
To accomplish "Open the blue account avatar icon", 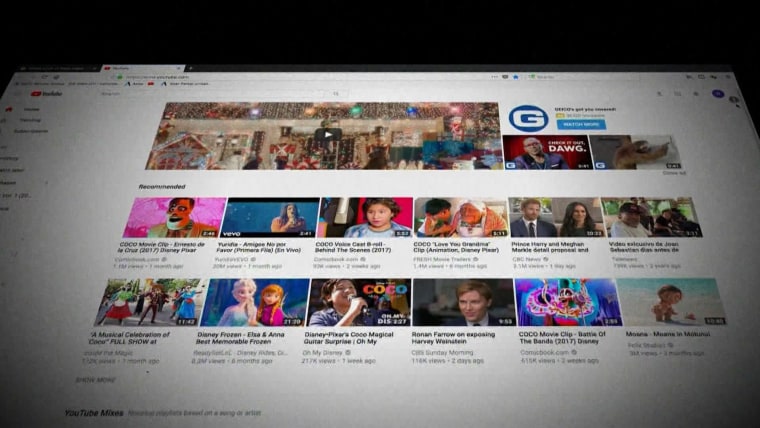I will [718, 94].
